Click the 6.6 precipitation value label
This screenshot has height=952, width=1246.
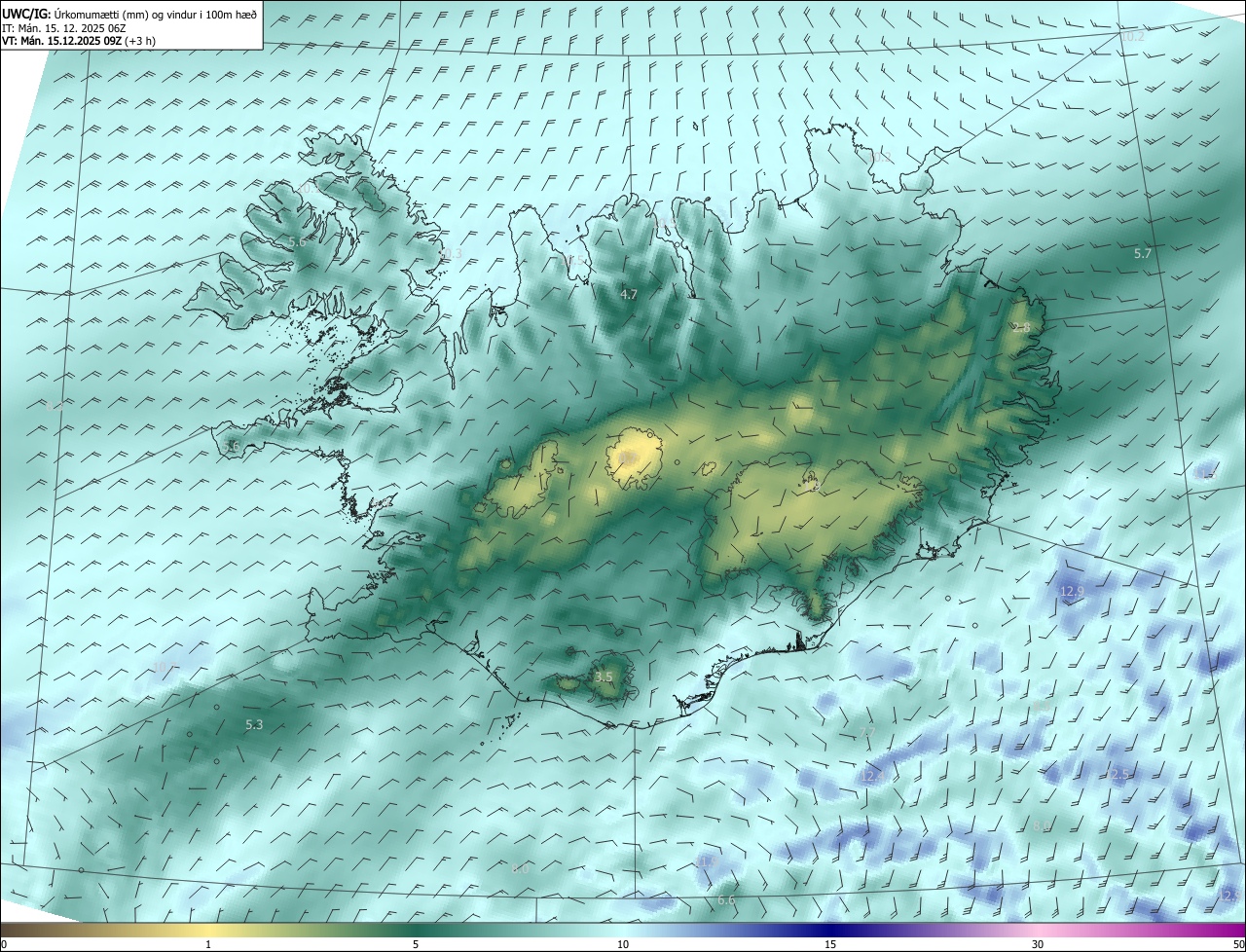(726, 900)
